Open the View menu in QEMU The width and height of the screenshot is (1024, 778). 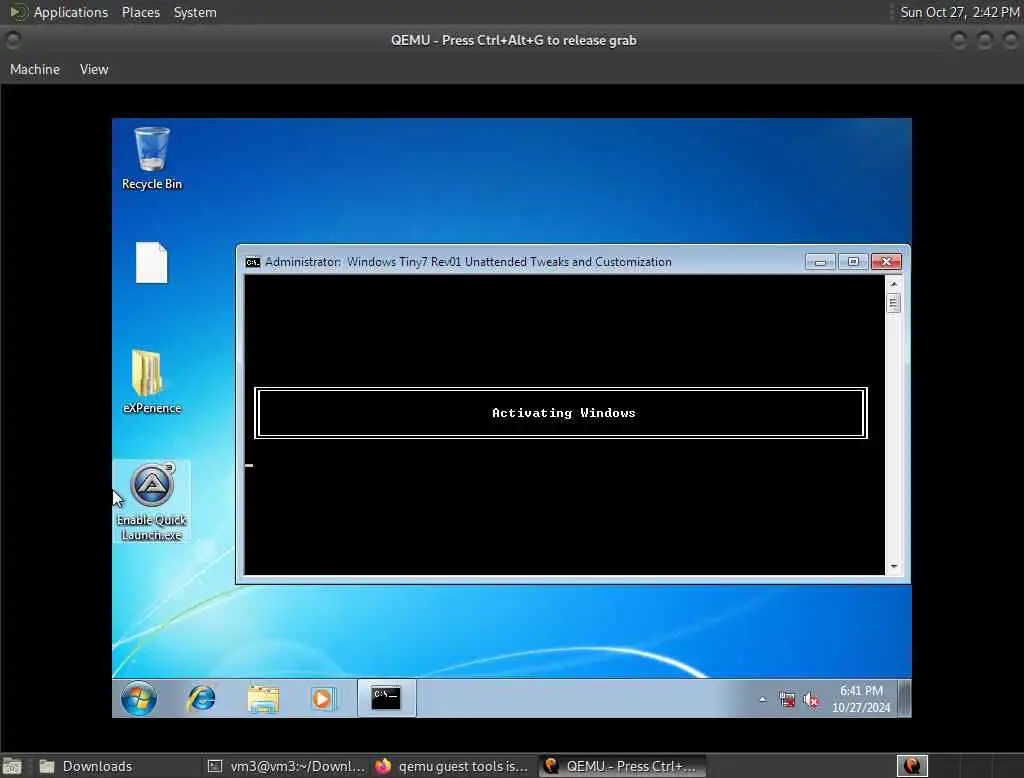94,69
